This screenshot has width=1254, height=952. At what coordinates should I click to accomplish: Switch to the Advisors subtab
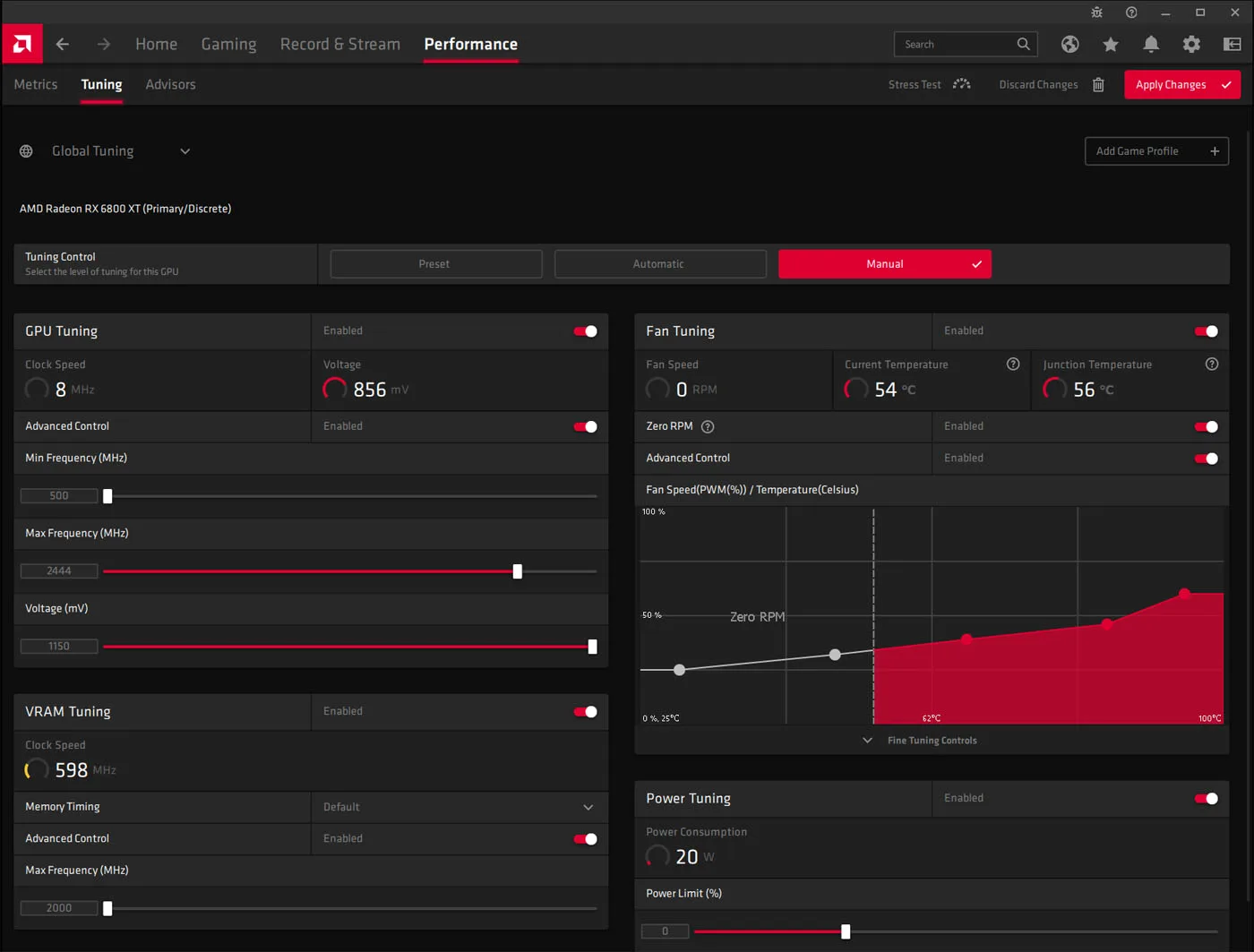coord(170,84)
